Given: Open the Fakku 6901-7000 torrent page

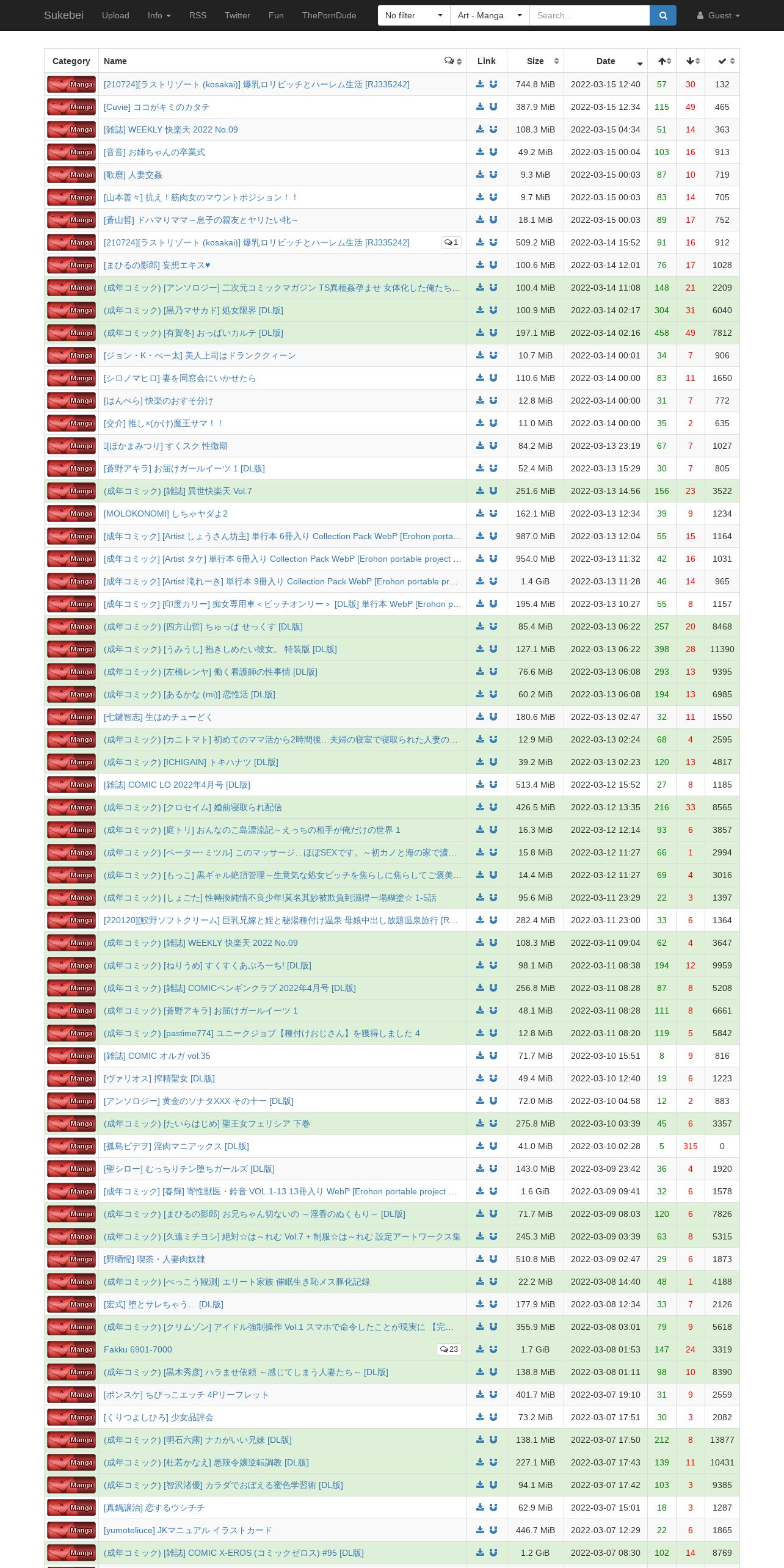Looking at the screenshot, I should tap(138, 1349).
